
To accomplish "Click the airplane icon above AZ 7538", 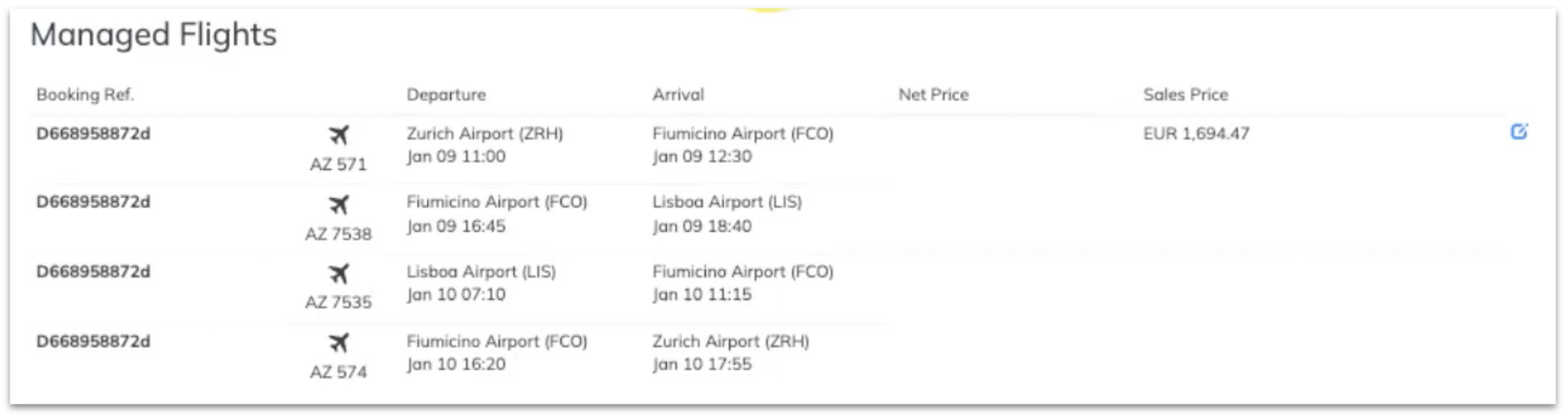I will click(339, 204).
